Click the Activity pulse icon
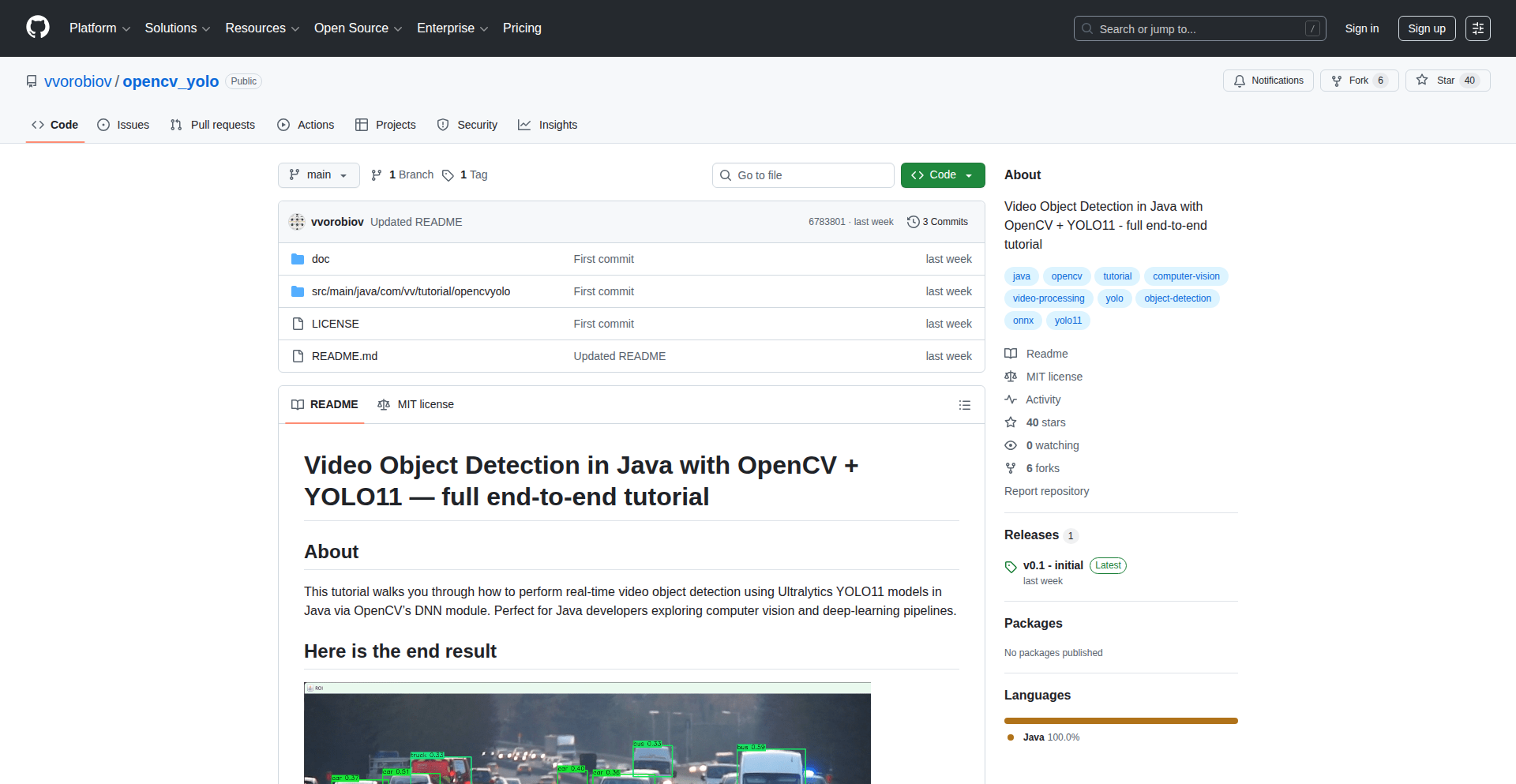This screenshot has height=784, width=1516. [x=1011, y=400]
